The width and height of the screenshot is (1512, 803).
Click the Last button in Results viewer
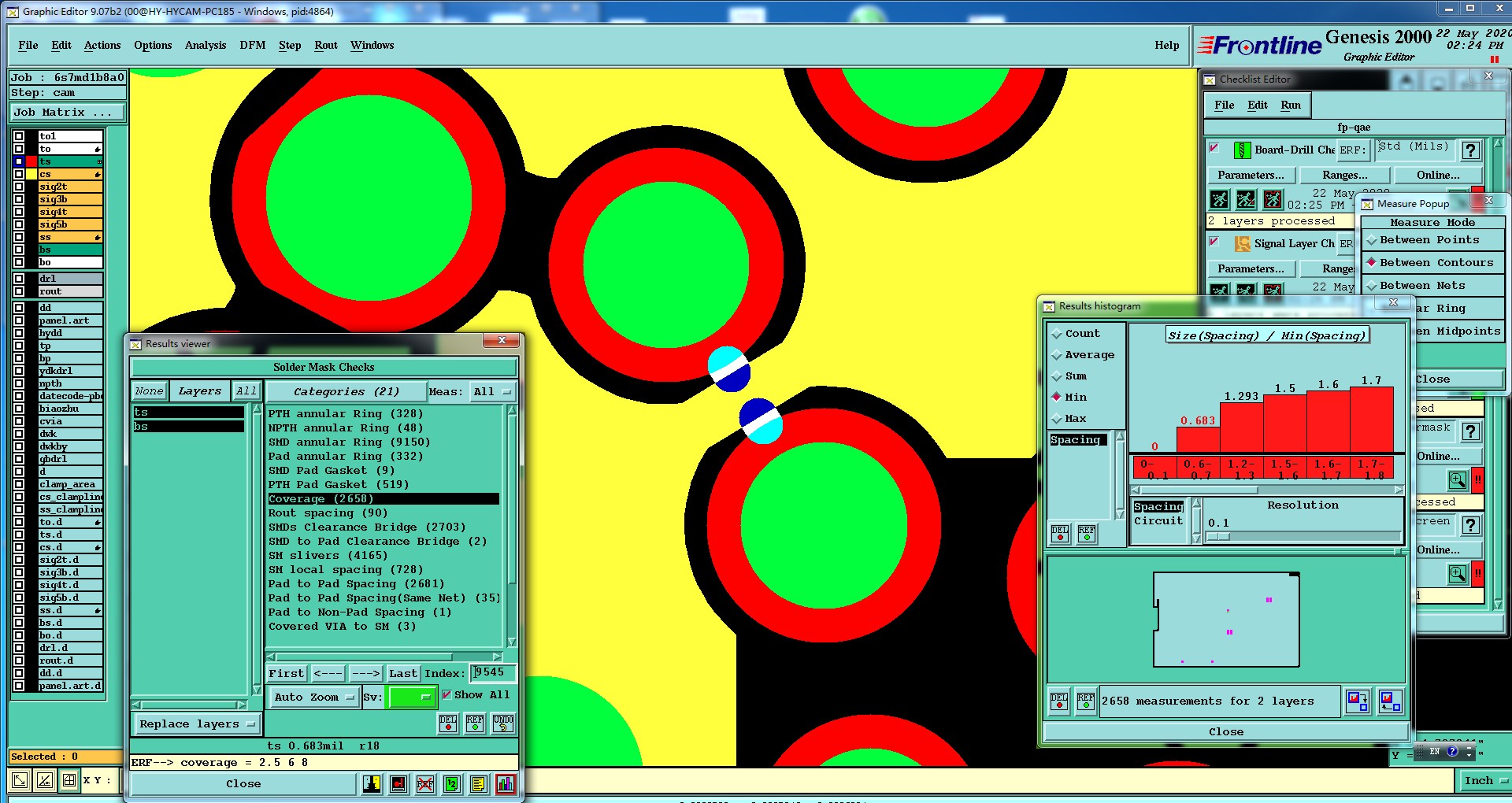pyautogui.click(x=403, y=674)
